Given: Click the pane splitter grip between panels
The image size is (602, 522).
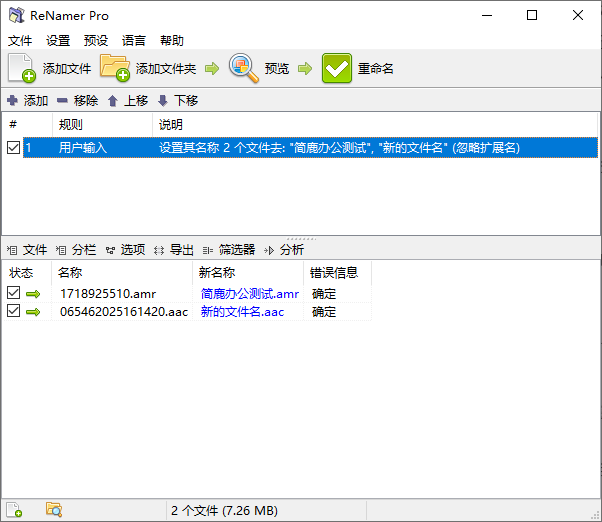Looking at the screenshot, I should pyautogui.click(x=301, y=239).
